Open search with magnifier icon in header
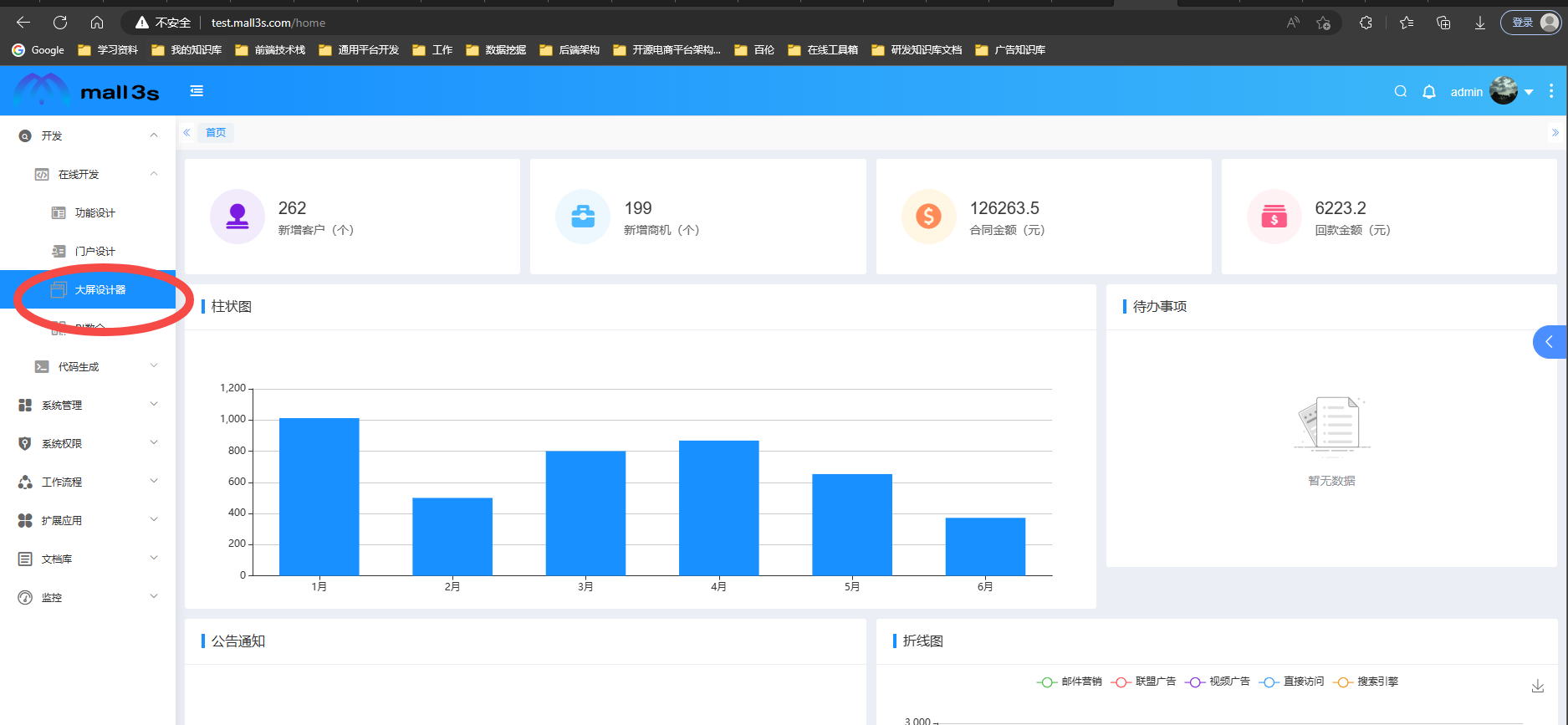This screenshot has height=725, width=1568. pos(1401,91)
